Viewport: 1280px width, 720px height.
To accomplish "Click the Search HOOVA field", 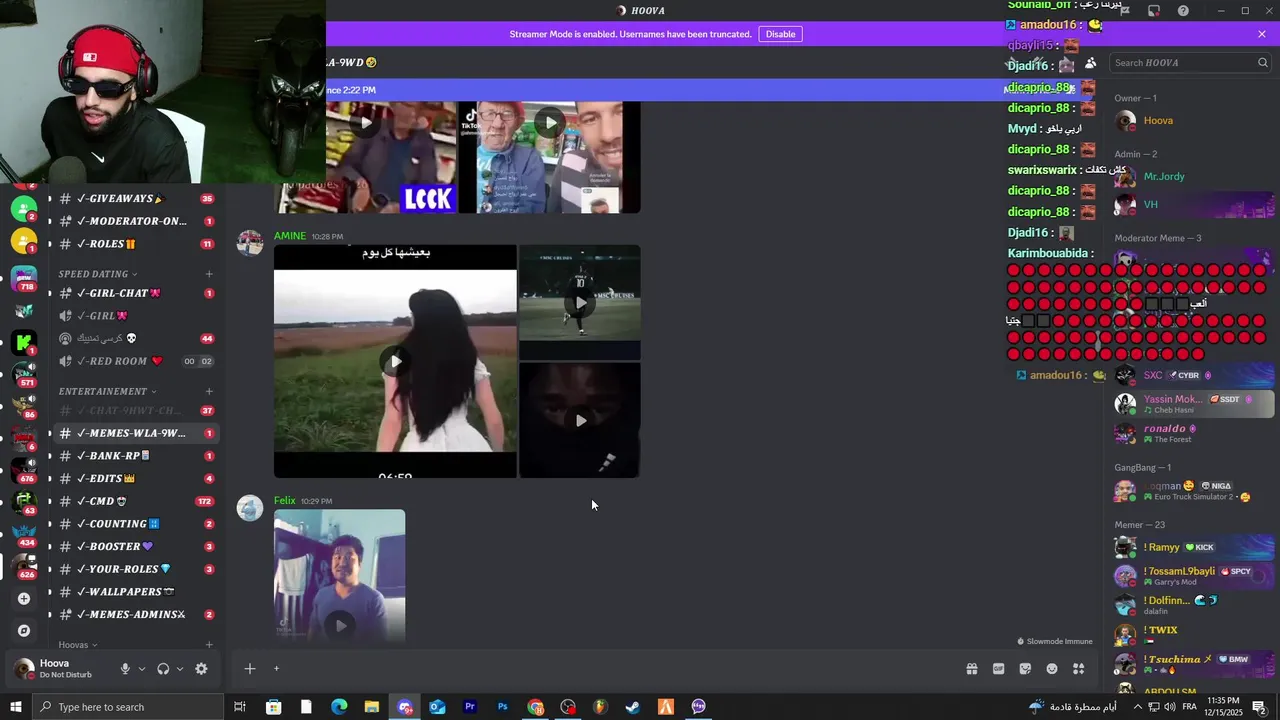I will point(1191,63).
